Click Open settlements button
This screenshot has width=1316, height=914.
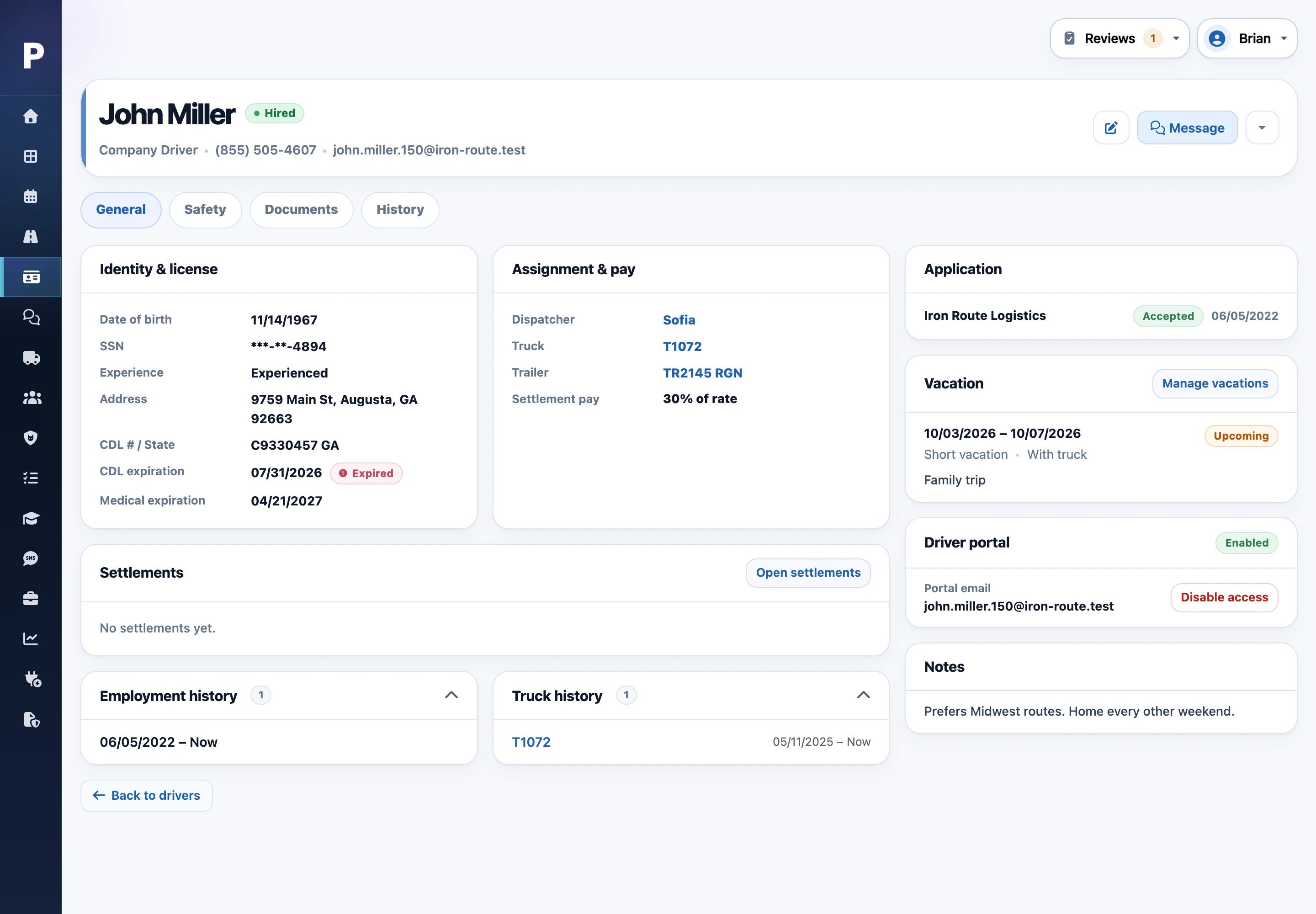click(x=808, y=573)
